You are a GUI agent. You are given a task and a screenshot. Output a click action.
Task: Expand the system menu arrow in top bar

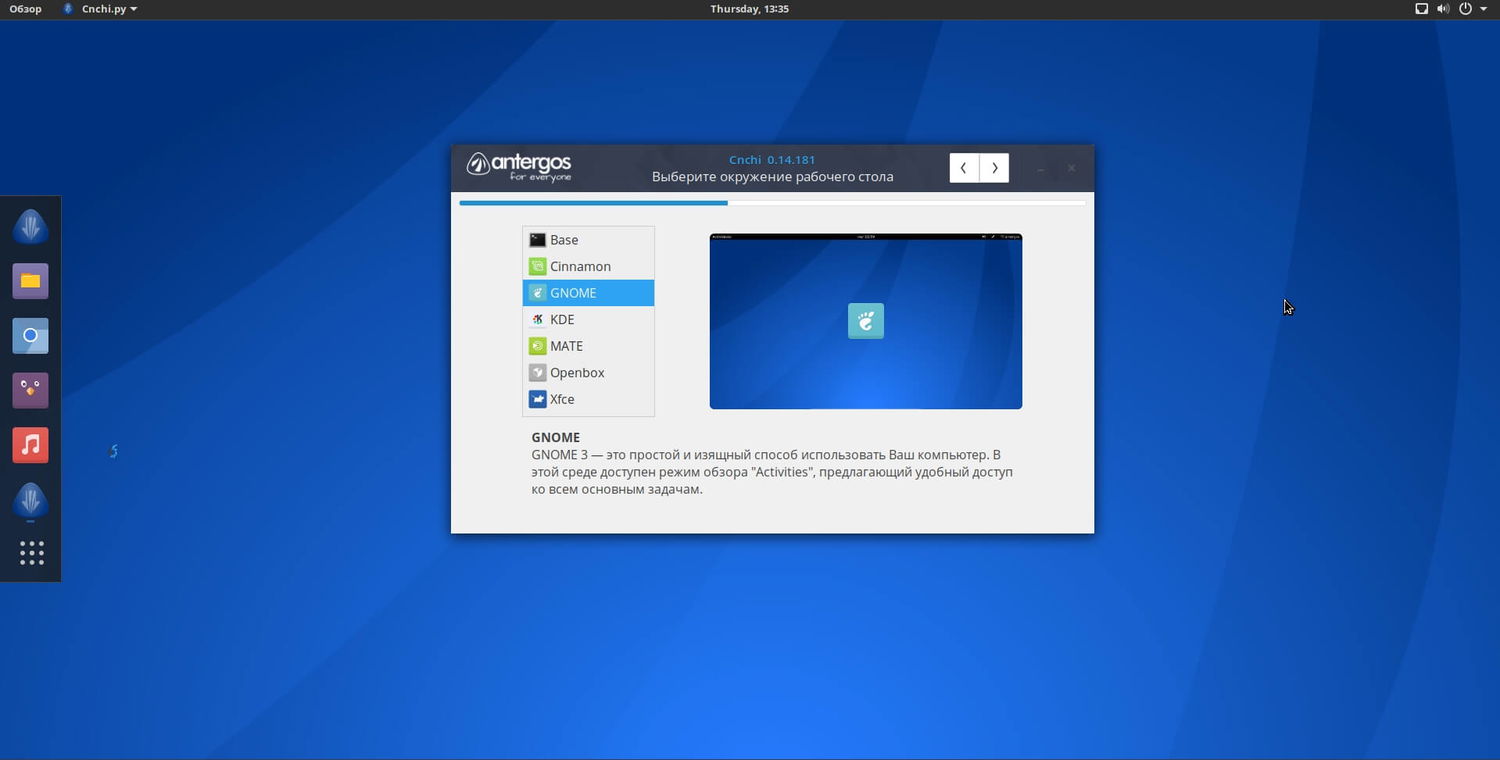point(1485,9)
